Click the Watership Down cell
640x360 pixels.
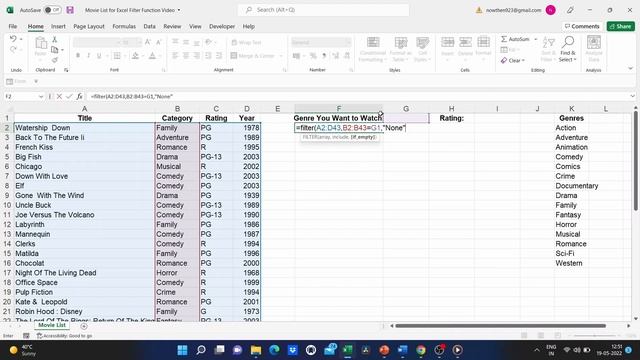tap(84, 128)
